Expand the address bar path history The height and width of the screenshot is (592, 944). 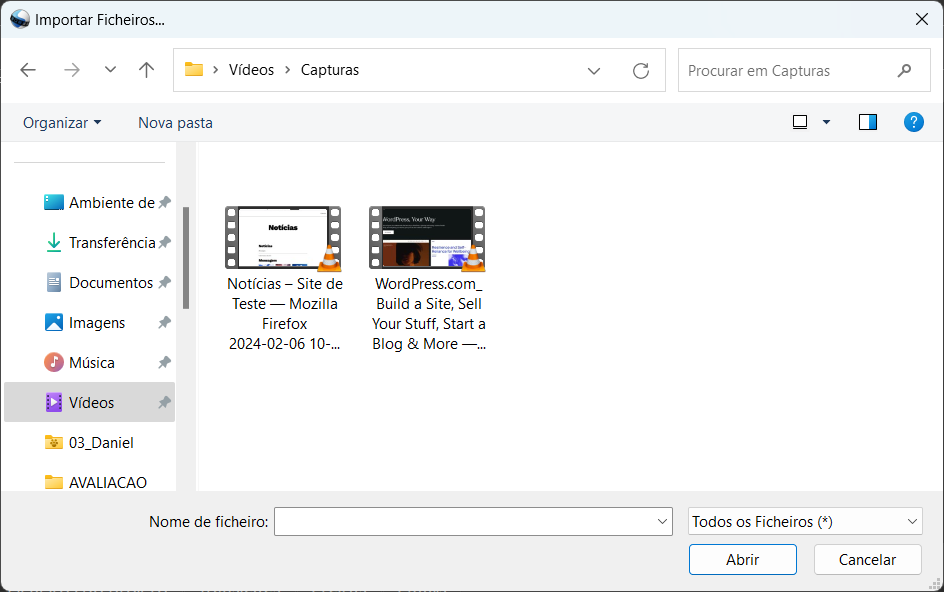tap(594, 70)
